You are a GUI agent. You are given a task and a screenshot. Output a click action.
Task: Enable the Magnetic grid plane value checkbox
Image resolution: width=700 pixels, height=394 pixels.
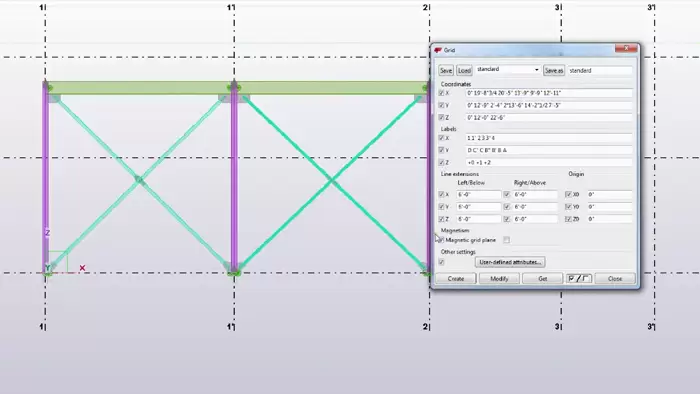coord(507,240)
